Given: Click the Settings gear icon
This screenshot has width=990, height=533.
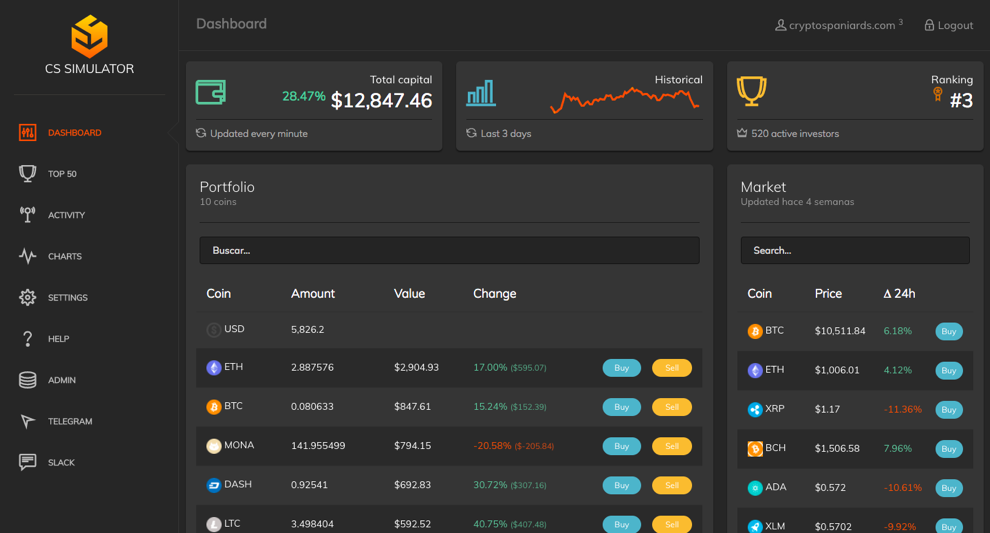Looking at the screenshot, I should click(x=28, y=297).
